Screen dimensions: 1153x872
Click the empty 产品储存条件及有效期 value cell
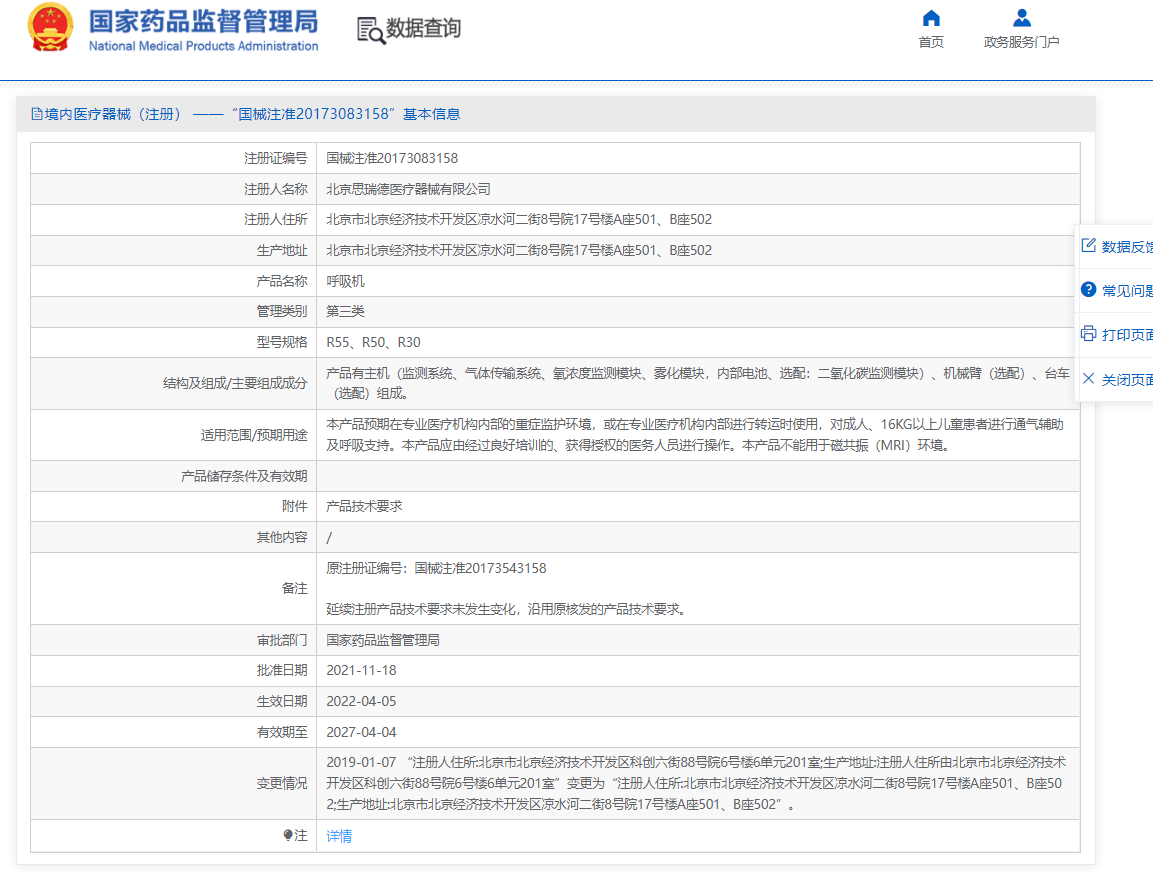tap(698, 476)
